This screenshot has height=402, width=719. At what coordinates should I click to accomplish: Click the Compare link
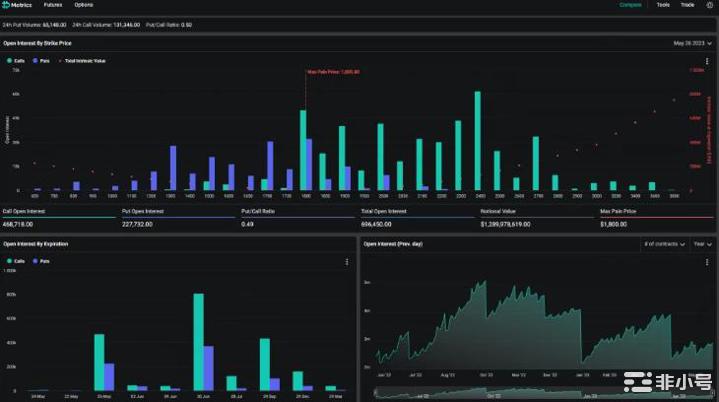630,5
